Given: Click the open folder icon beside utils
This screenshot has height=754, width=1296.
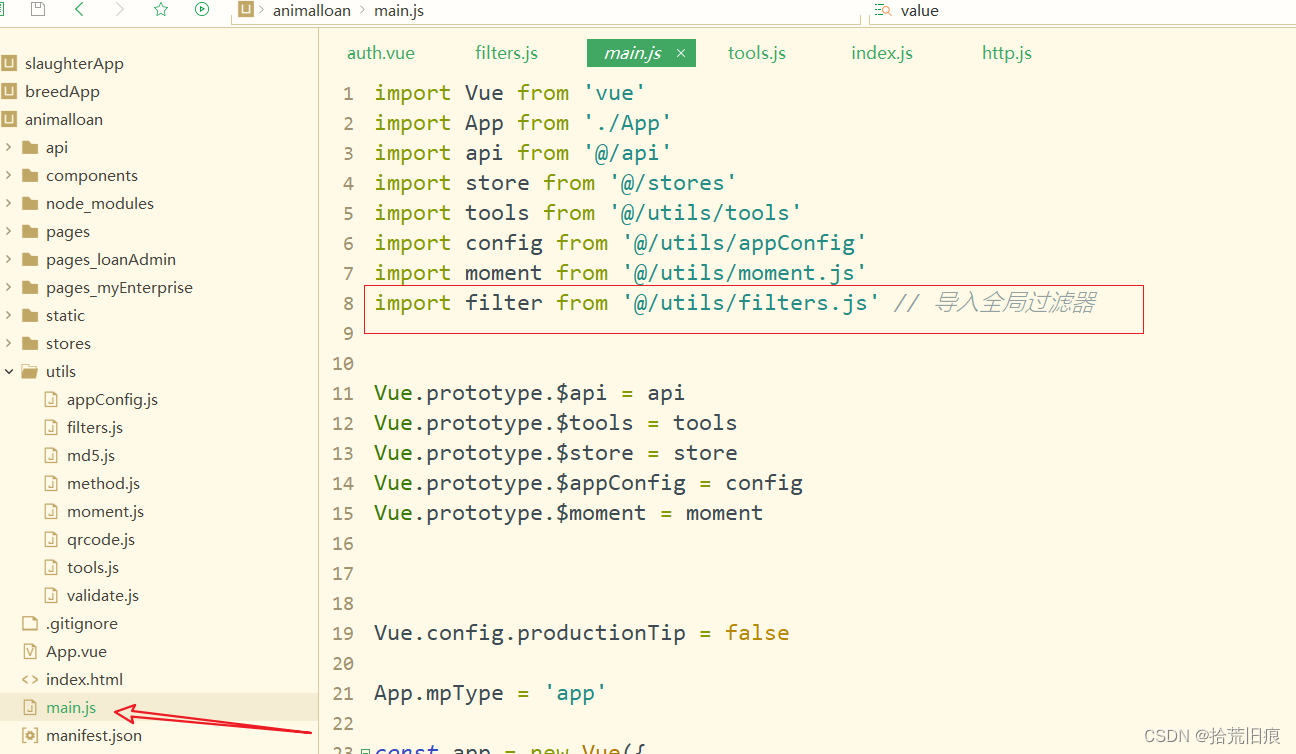Looking at the screenshot, I should [x=30, y=371].
